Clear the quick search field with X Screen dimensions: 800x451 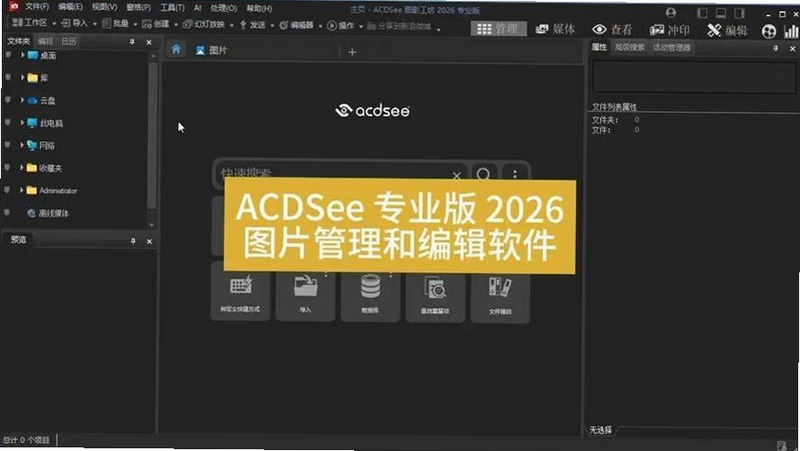pos(457,176)
